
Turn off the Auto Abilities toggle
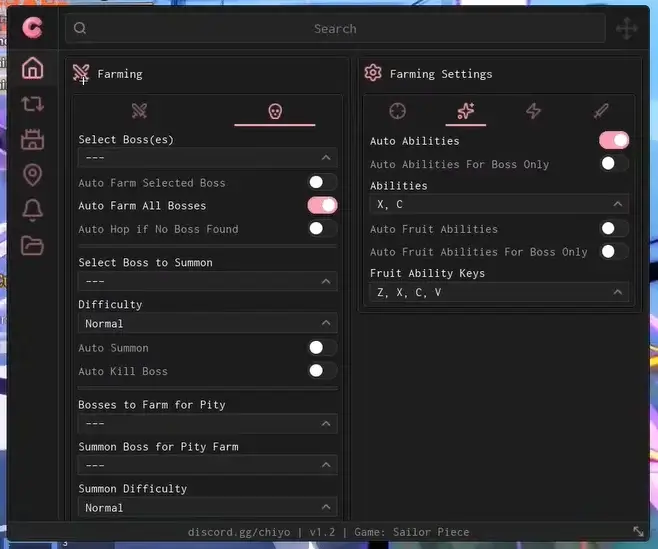click(x=614, y=141)
